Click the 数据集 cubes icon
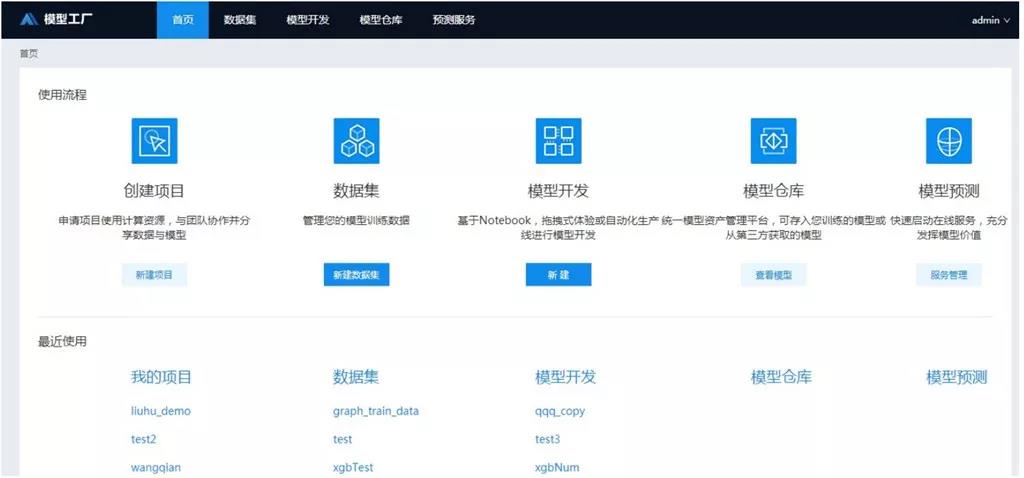 (356, 141)
